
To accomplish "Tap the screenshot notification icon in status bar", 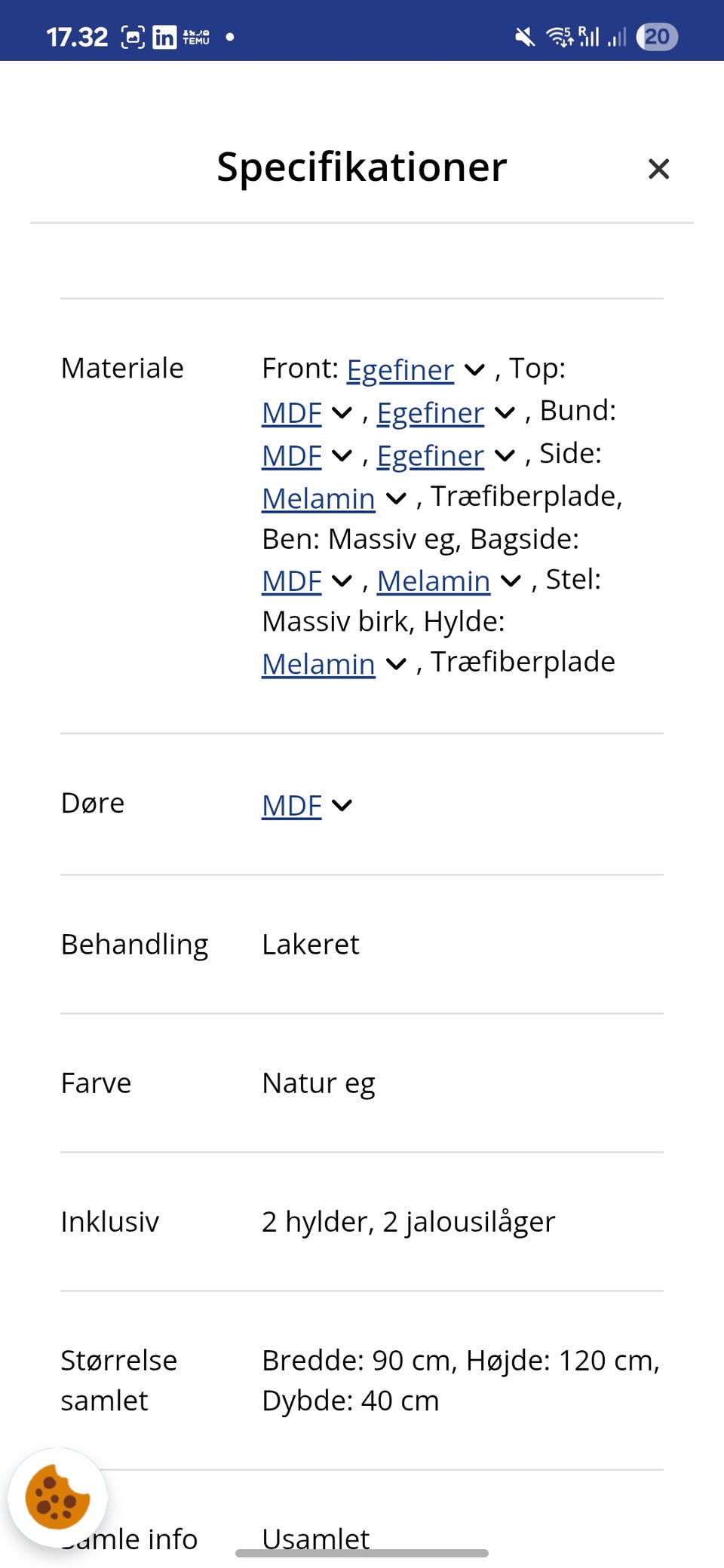I will point(133,37).
